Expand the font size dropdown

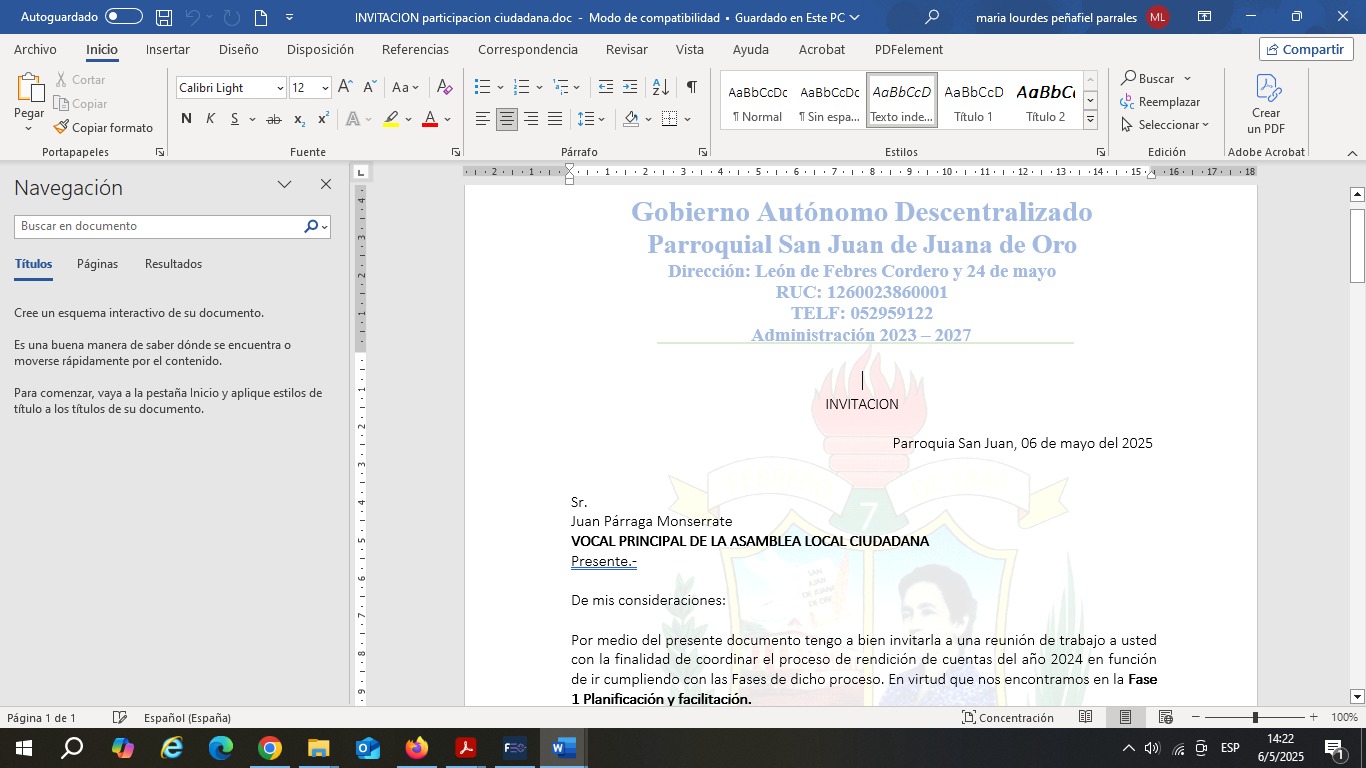tap(325, 88)
